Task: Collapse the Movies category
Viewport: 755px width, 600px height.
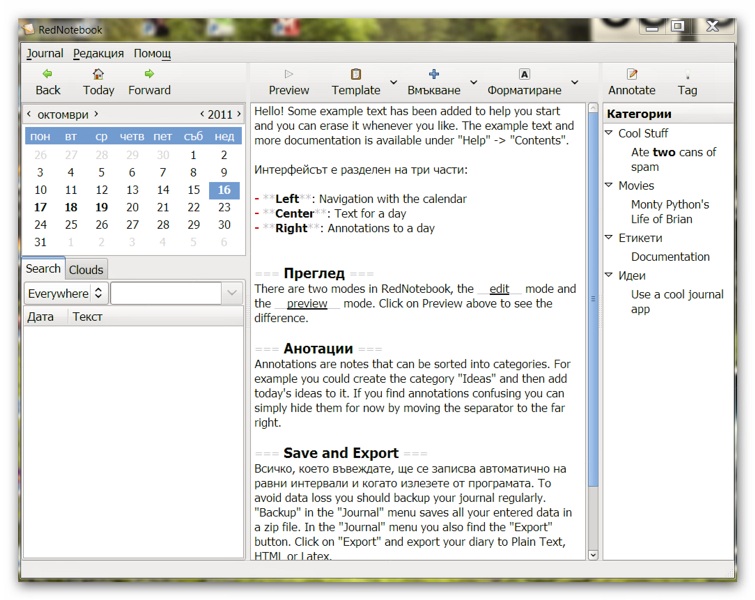Action: point(609,185)
